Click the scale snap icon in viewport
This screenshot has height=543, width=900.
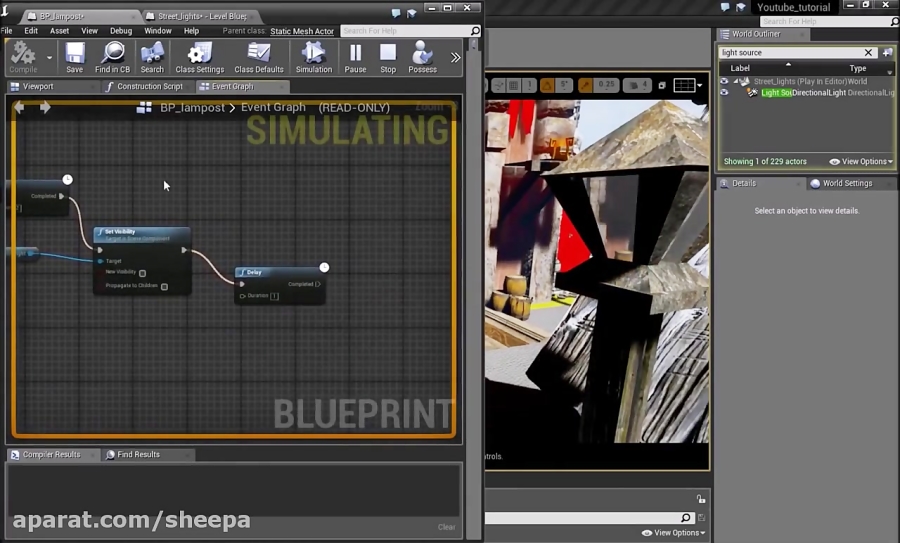click(x=585, y=85)
